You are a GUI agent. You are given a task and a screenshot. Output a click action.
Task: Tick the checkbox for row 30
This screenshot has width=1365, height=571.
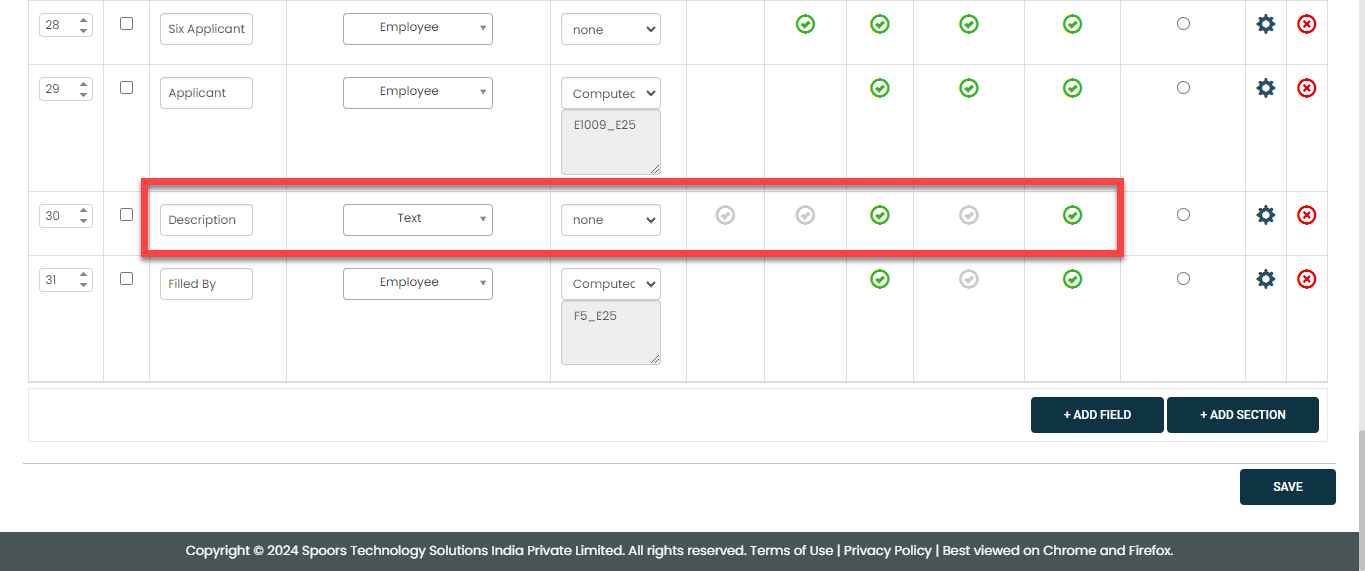point(126,214)
